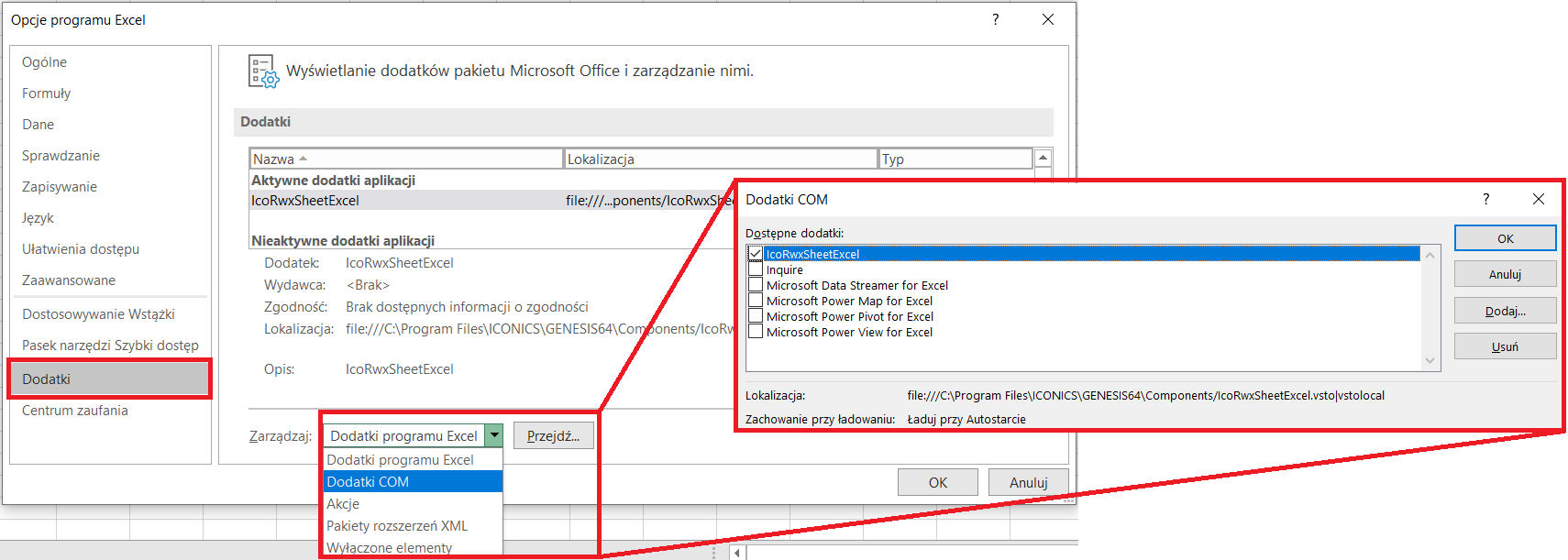
Task: Open the Ogólne options category
Action: (x=44, y=62)
